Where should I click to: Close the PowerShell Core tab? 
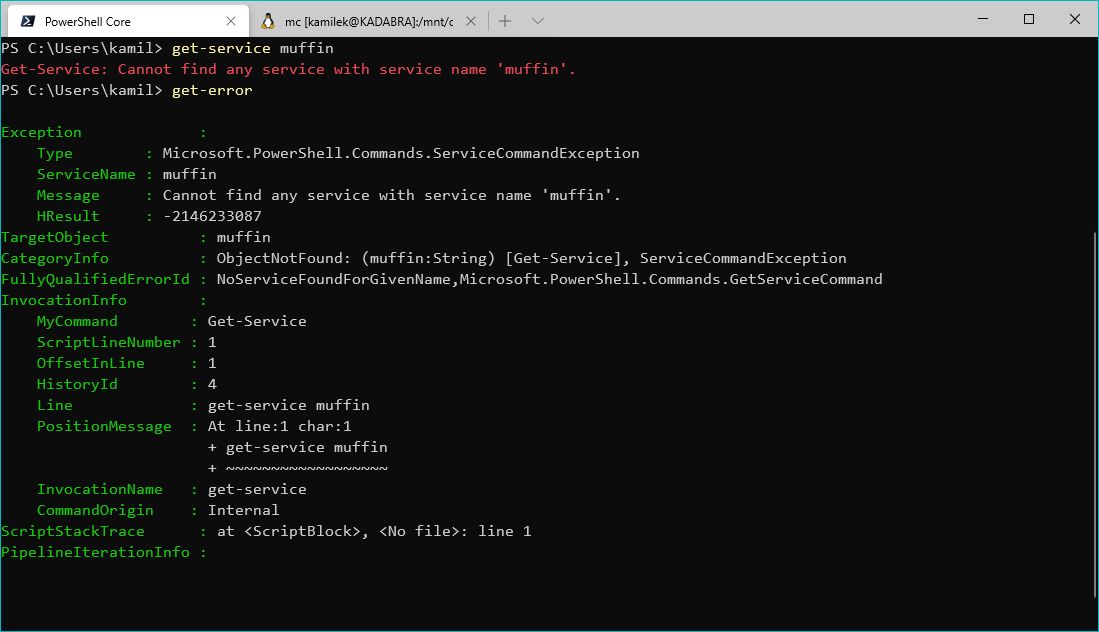point(232,21)
